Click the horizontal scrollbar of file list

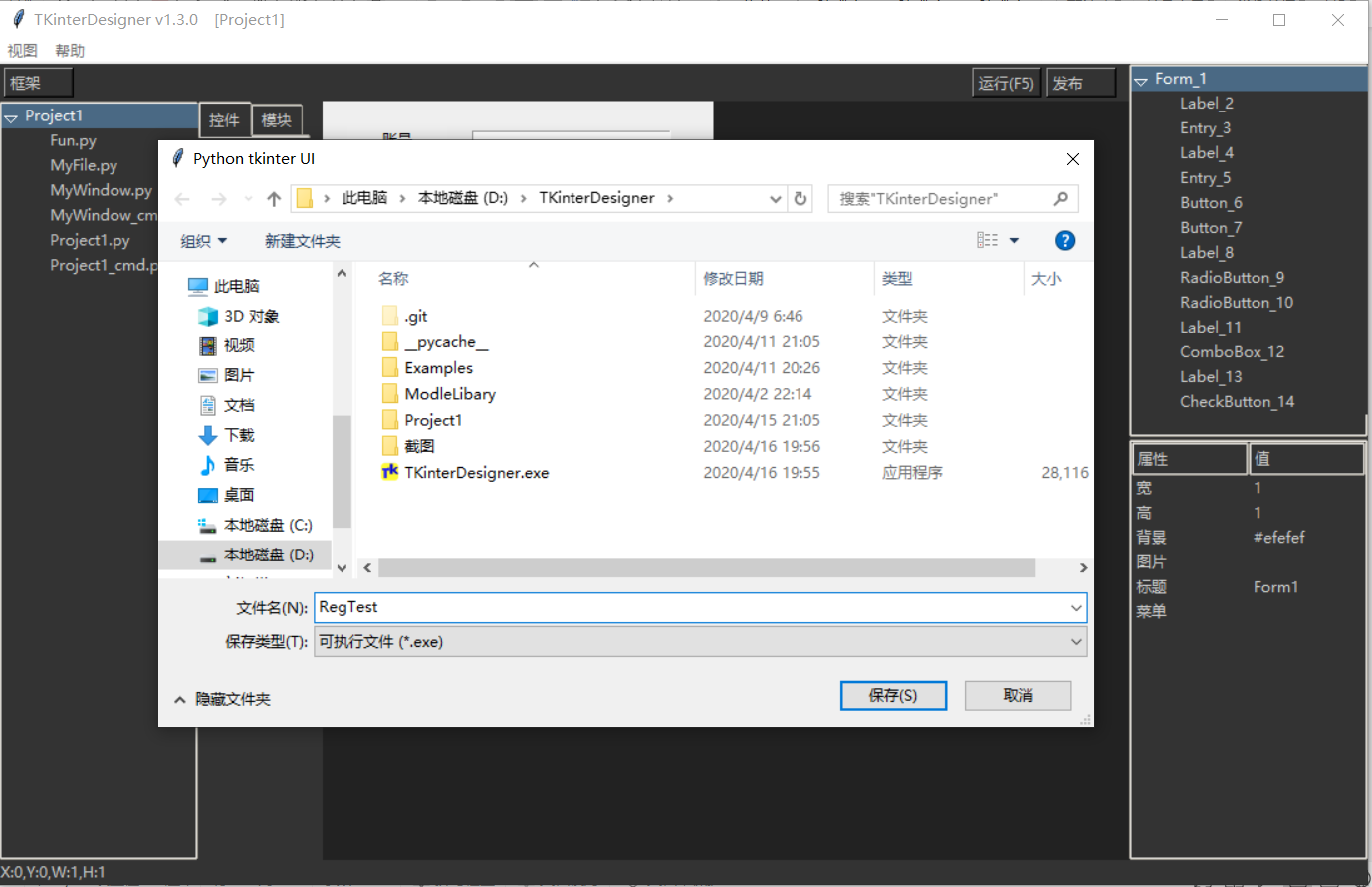[707, 567]
